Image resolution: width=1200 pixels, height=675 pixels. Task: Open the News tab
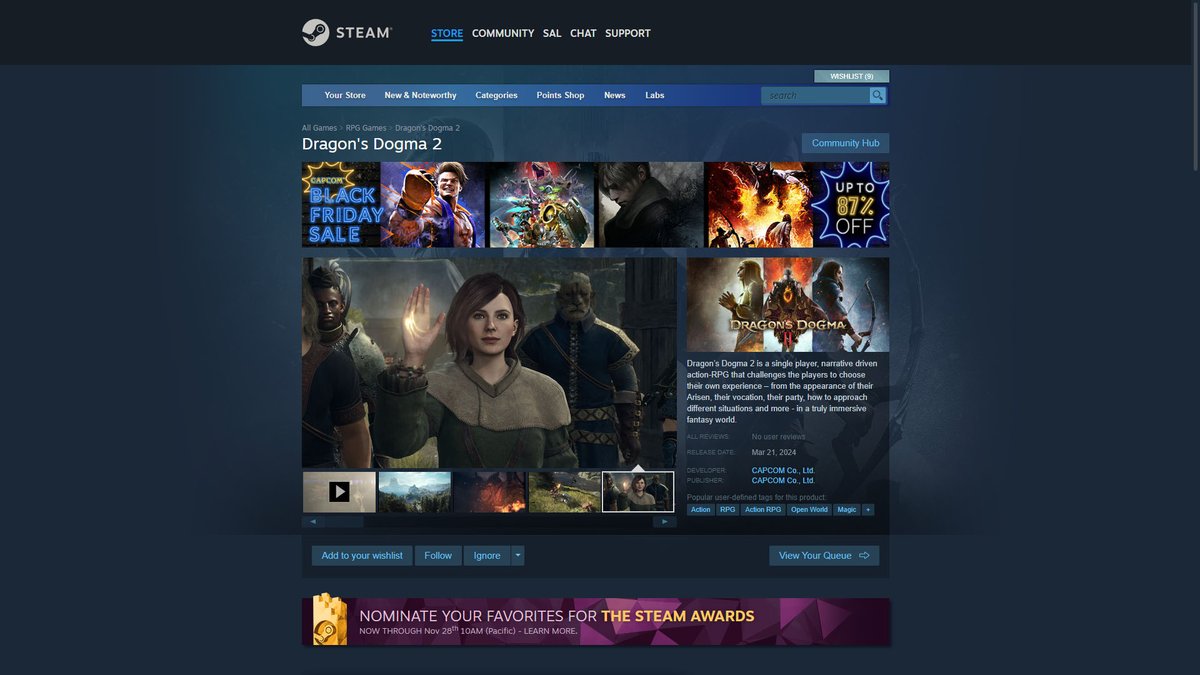click(615, 95)
